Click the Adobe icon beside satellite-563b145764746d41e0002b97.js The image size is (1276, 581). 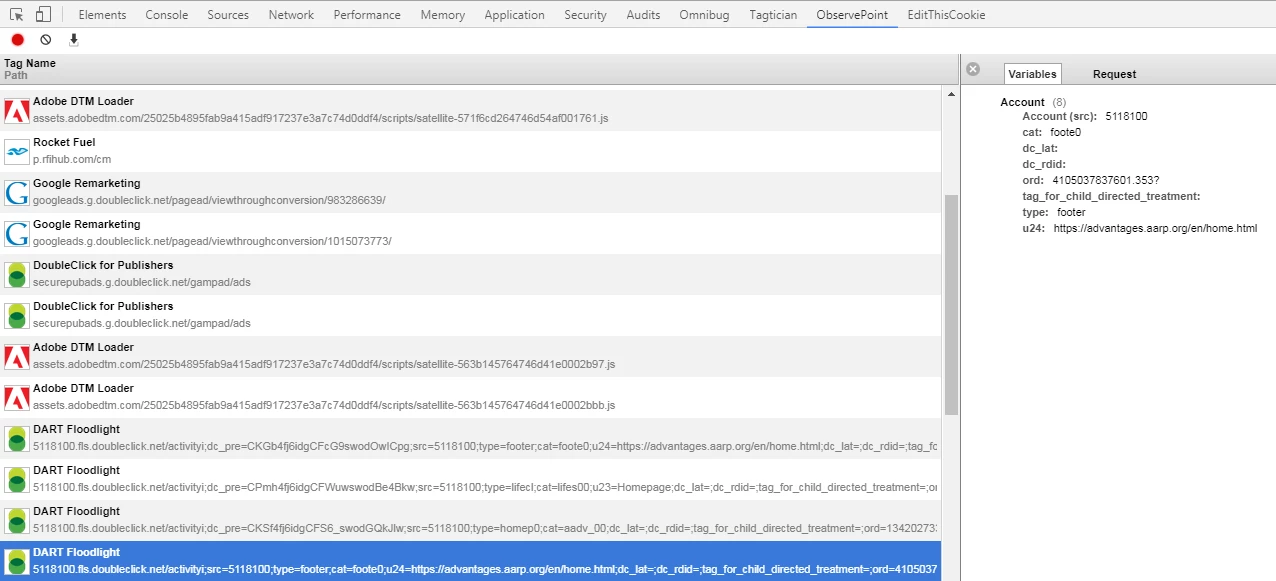coord(16,356)
